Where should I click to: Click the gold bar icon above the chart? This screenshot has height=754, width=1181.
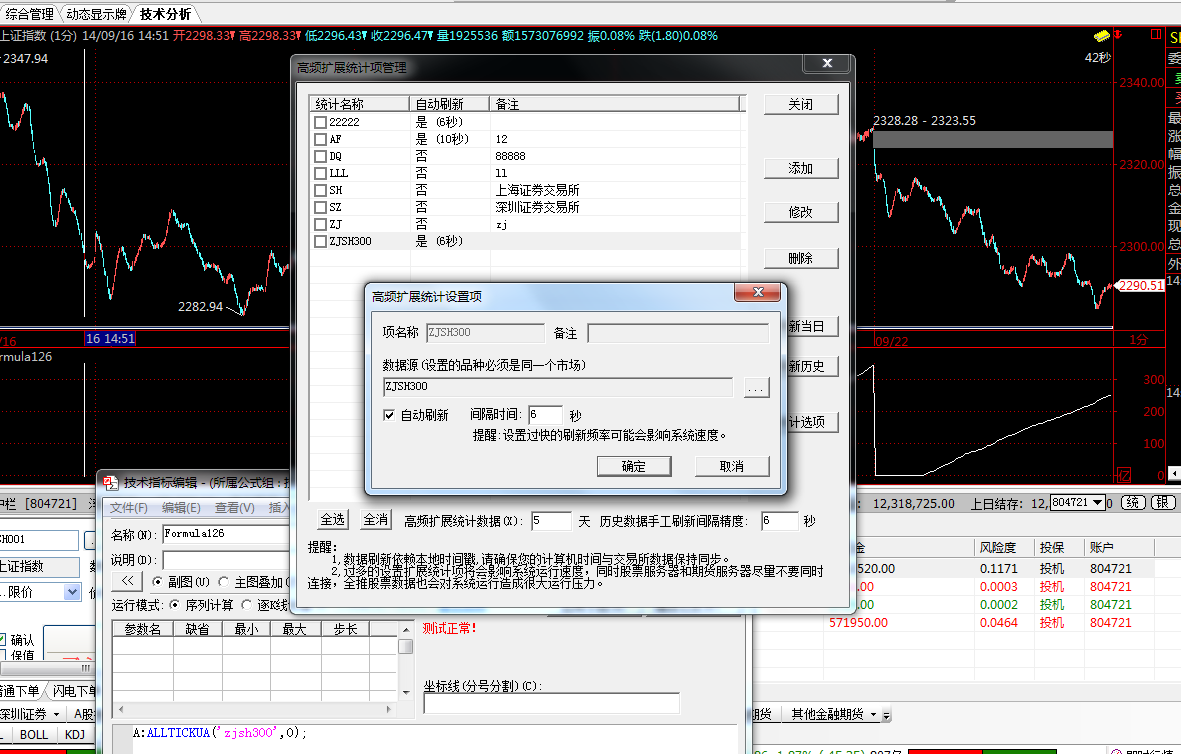pyautogui.click(x=1102, y=36)
